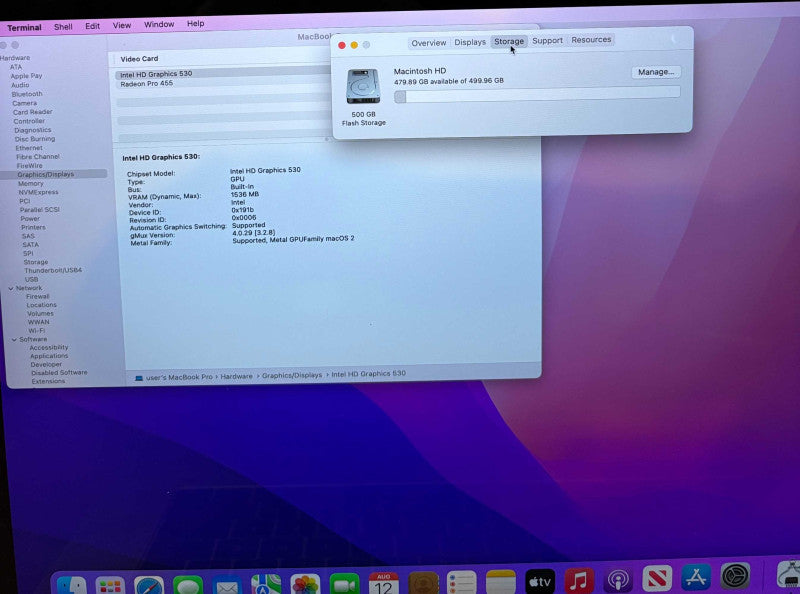Select the Storage tab
This screenshot has width=800, height=594.
509,41
